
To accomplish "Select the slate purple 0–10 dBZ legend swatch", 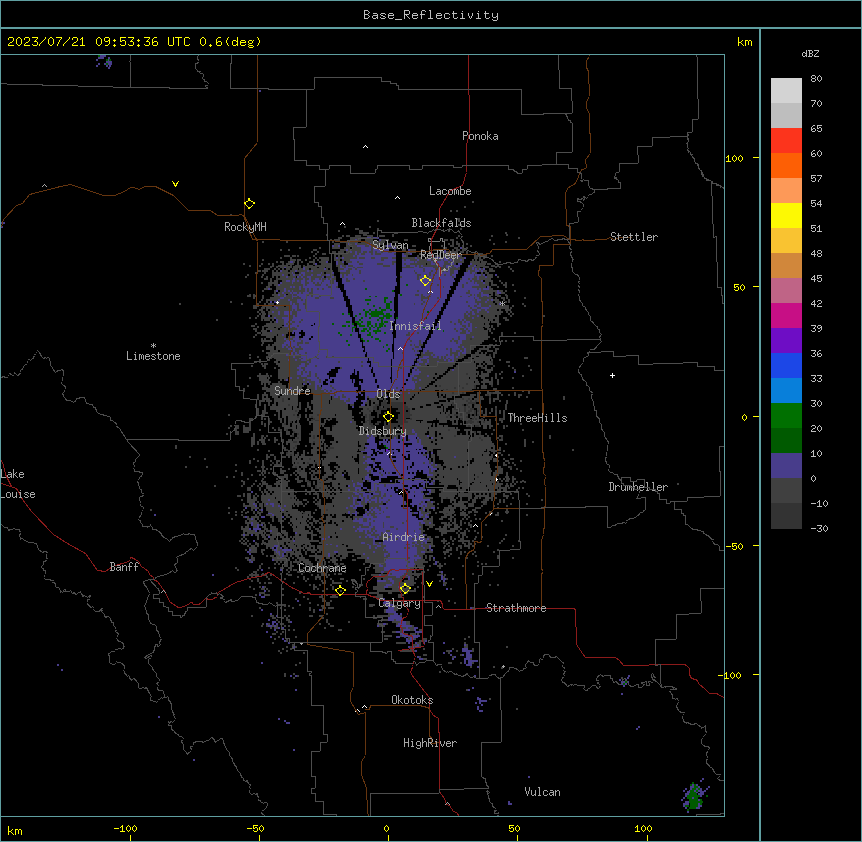I will tap(786, 466).
